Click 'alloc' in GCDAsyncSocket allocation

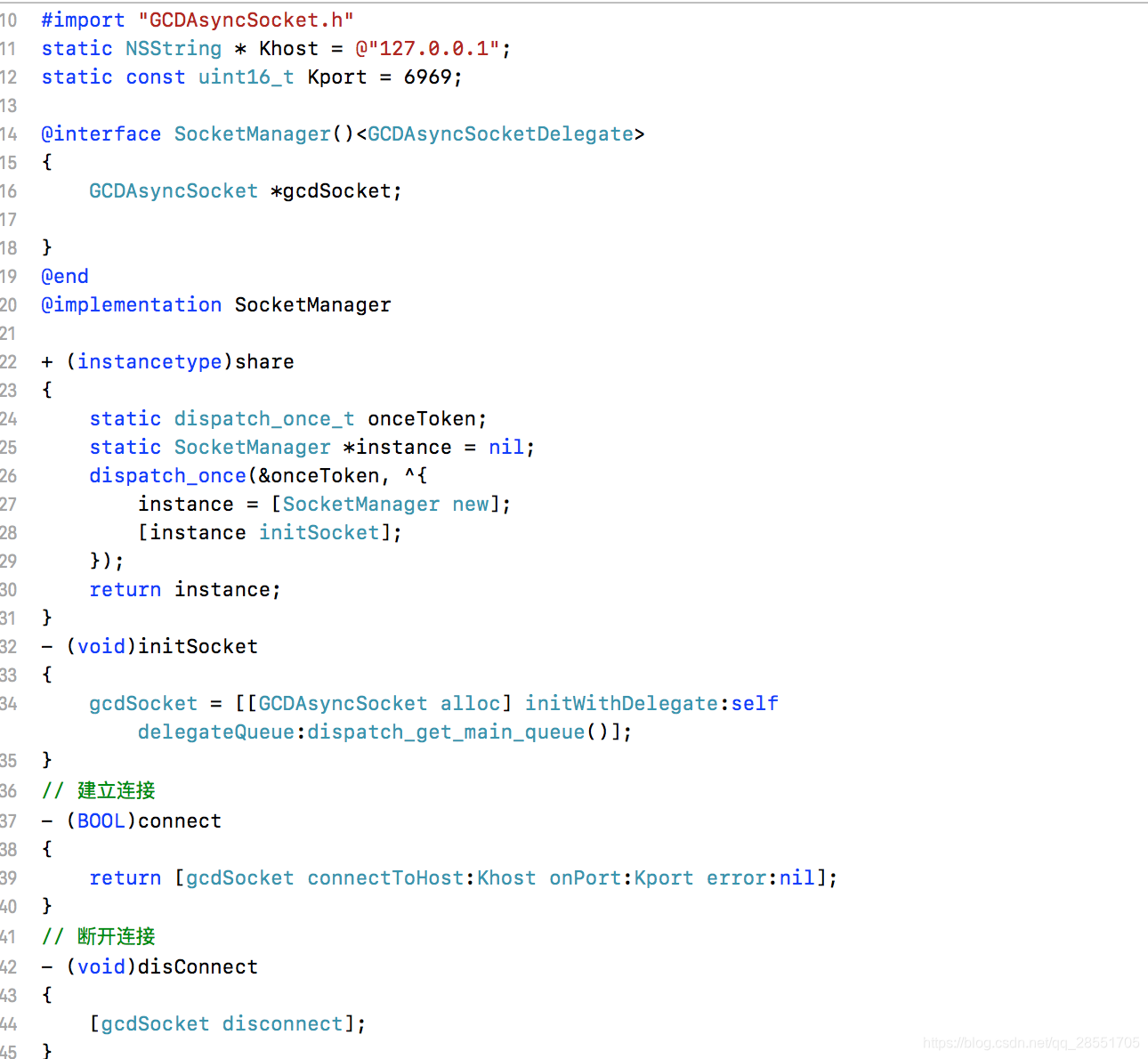point(471,703)
